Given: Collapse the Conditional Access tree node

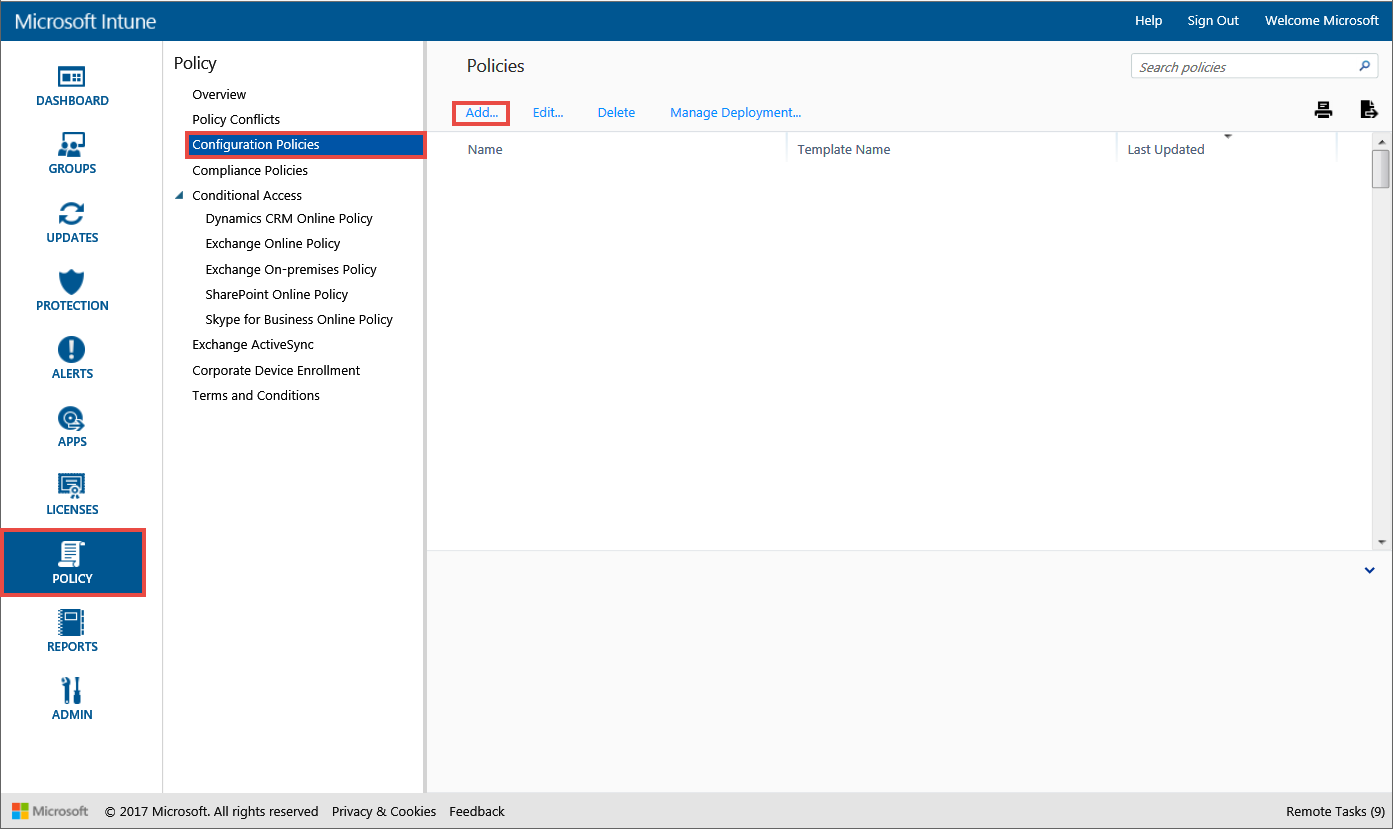Looking at the screenshot, I should point(179,196).
